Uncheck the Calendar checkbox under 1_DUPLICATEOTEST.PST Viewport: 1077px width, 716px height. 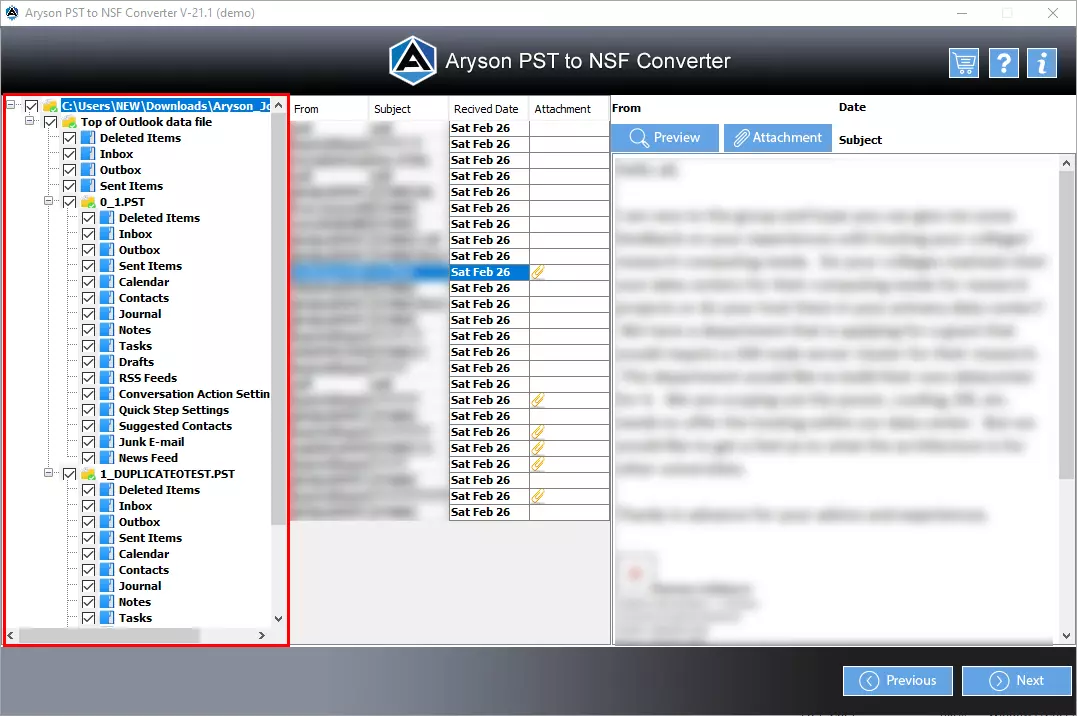point(89,554)
